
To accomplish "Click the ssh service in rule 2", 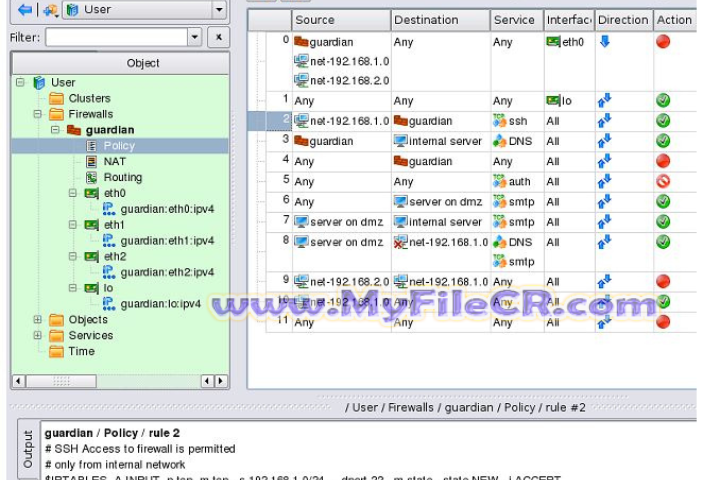I will [510, 121].
